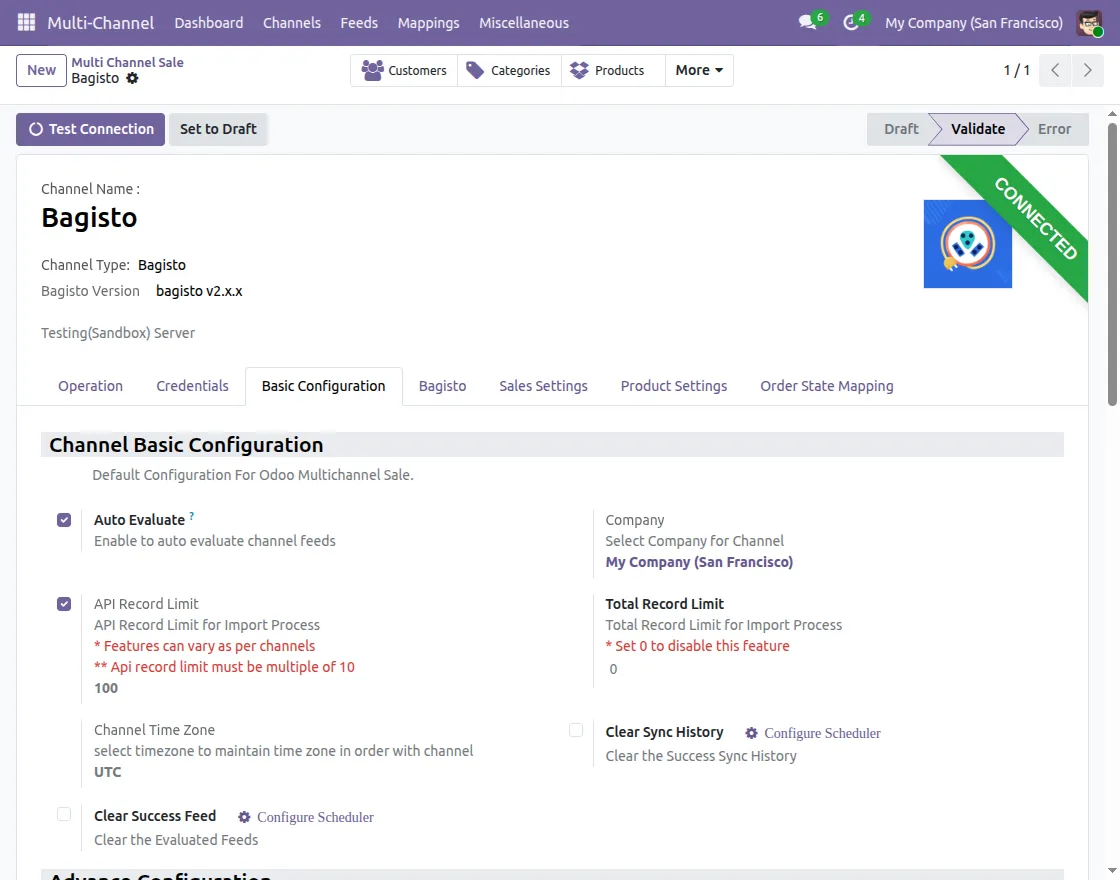Toggle the Auto Evaluate checkbox
The width and height of the screenshot is (1120, 880).
click(x=64, y=520)
